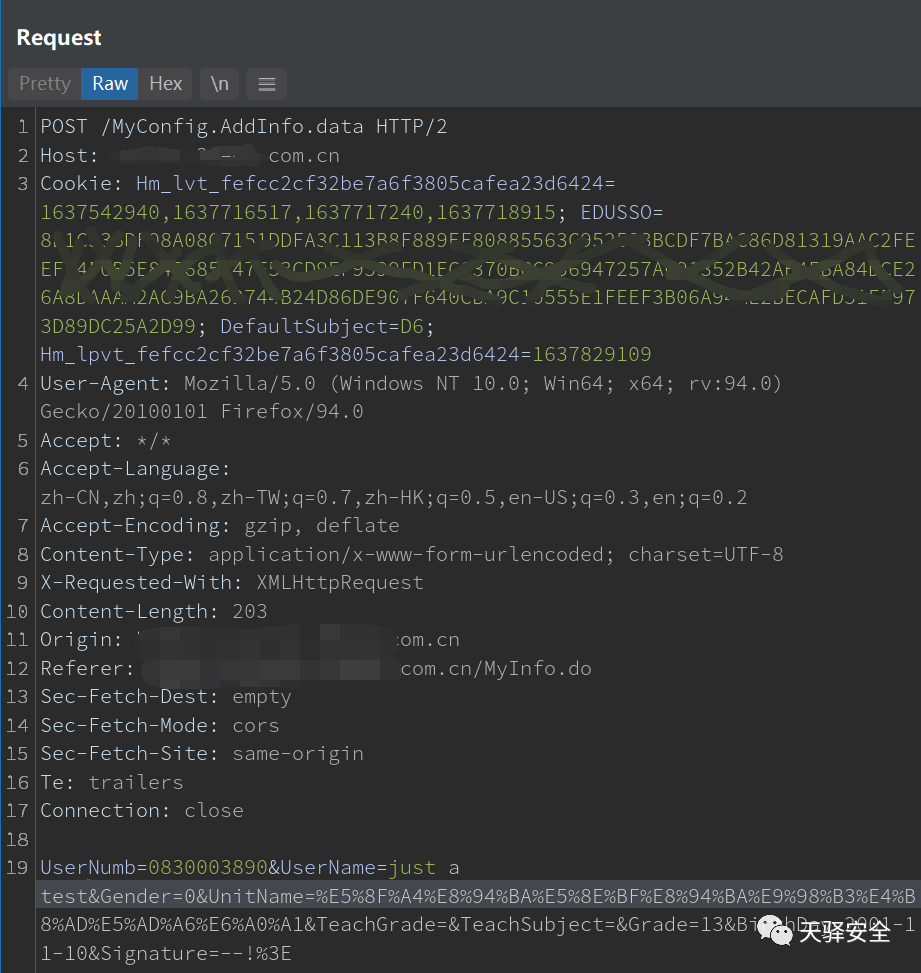Image resolution: width=921 pixels, height=973 pixels.
Task: Click the Request panel heading
Action: [x=59, y=38]
